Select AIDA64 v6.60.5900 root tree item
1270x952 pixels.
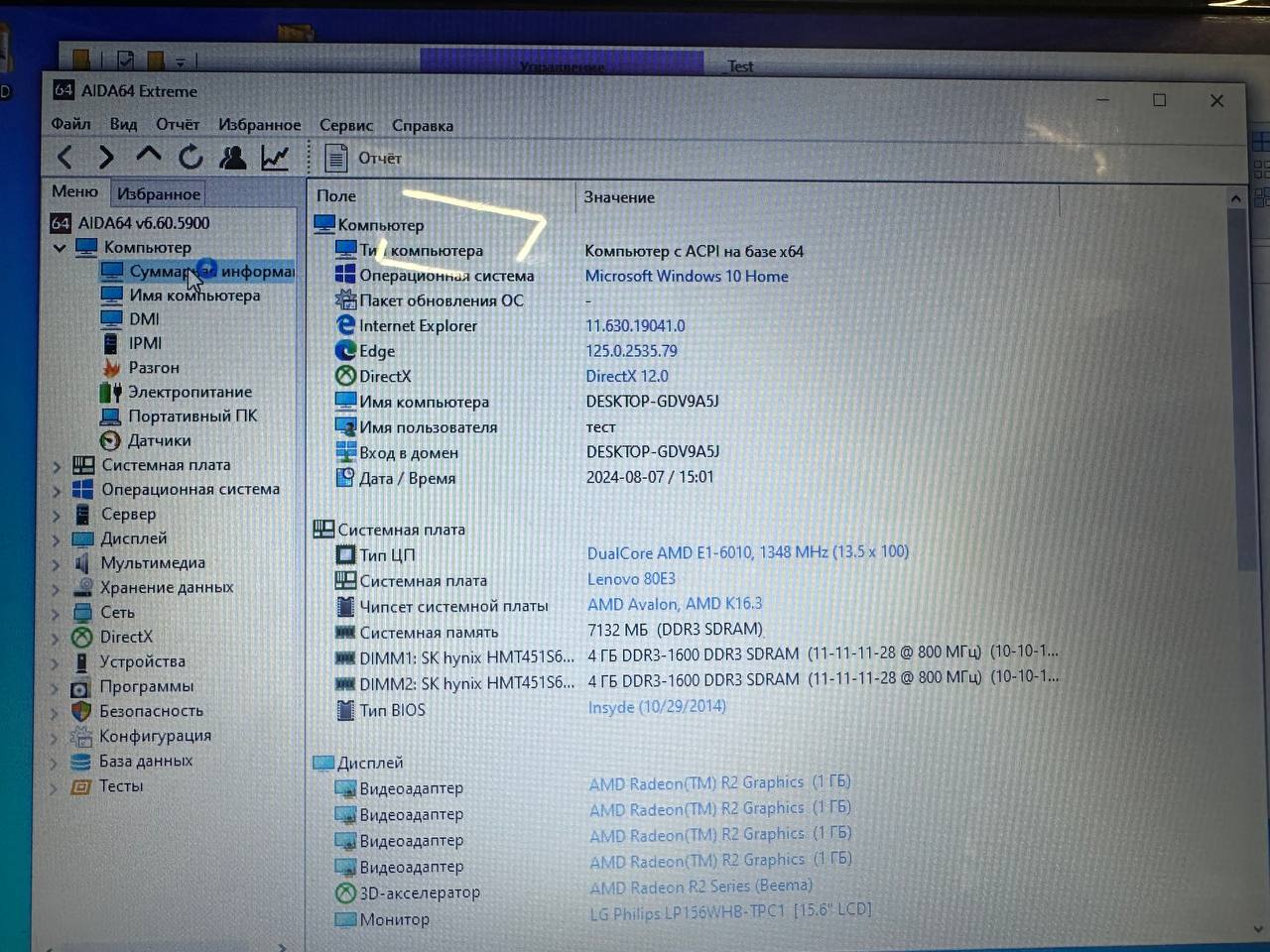(x=144, y=223)
